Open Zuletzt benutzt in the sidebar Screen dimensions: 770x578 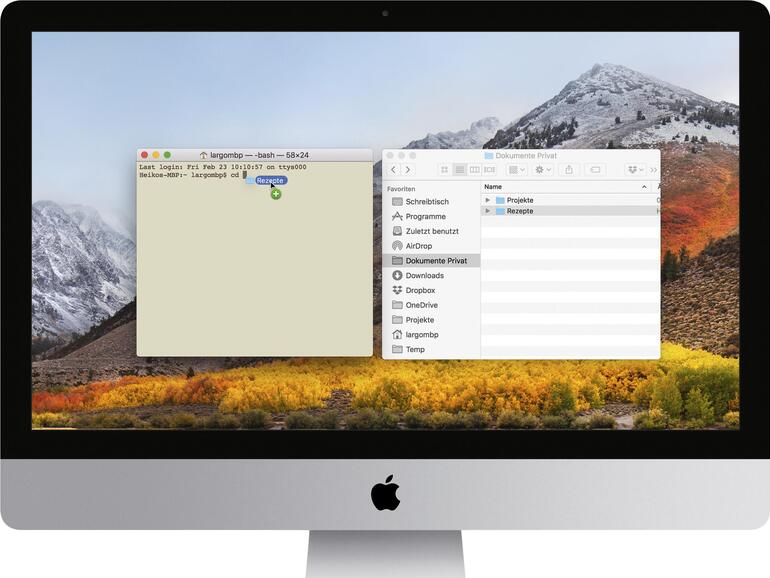tap(431, 231)
